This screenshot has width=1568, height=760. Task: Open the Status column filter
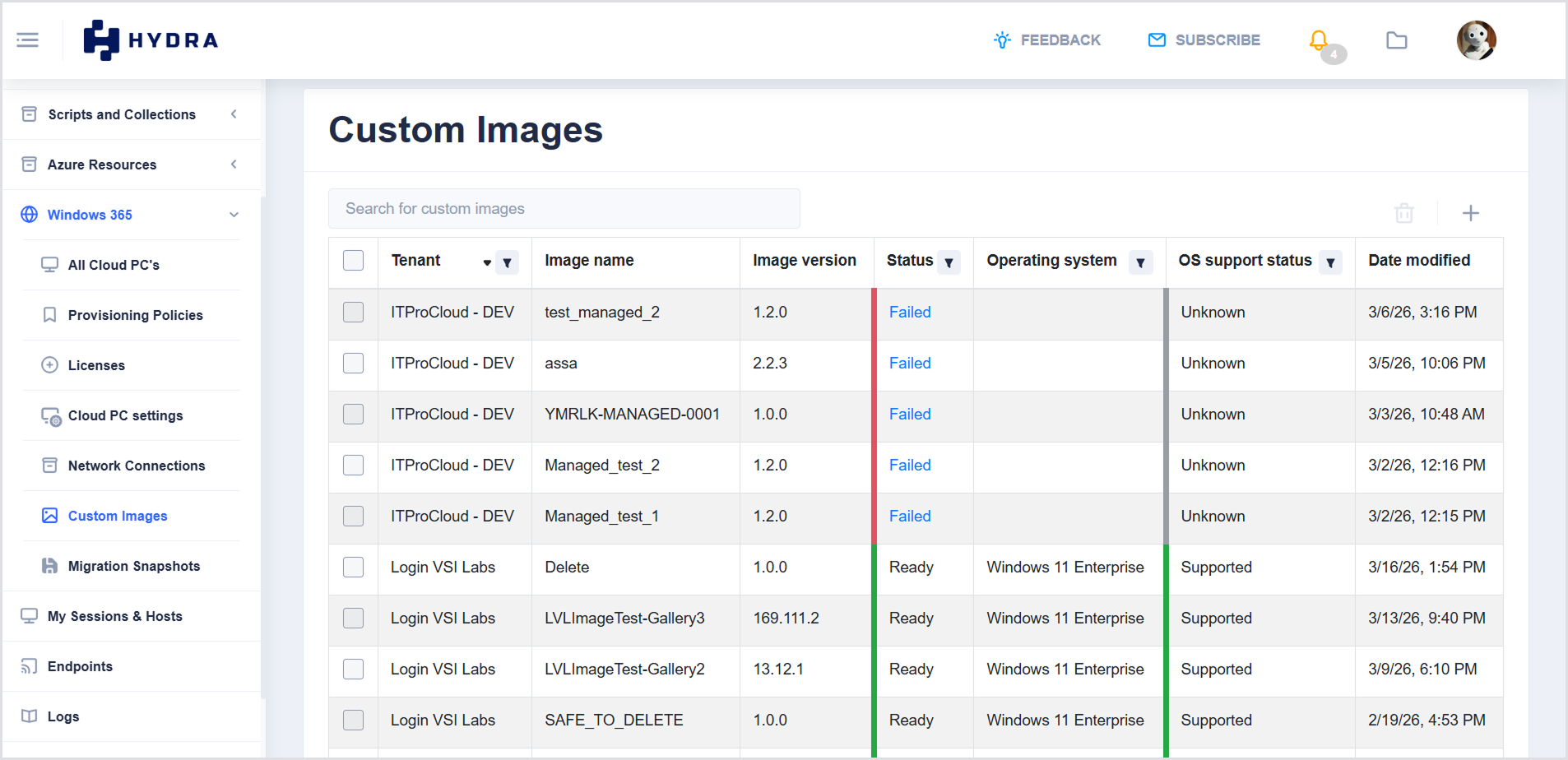[949, 262]
